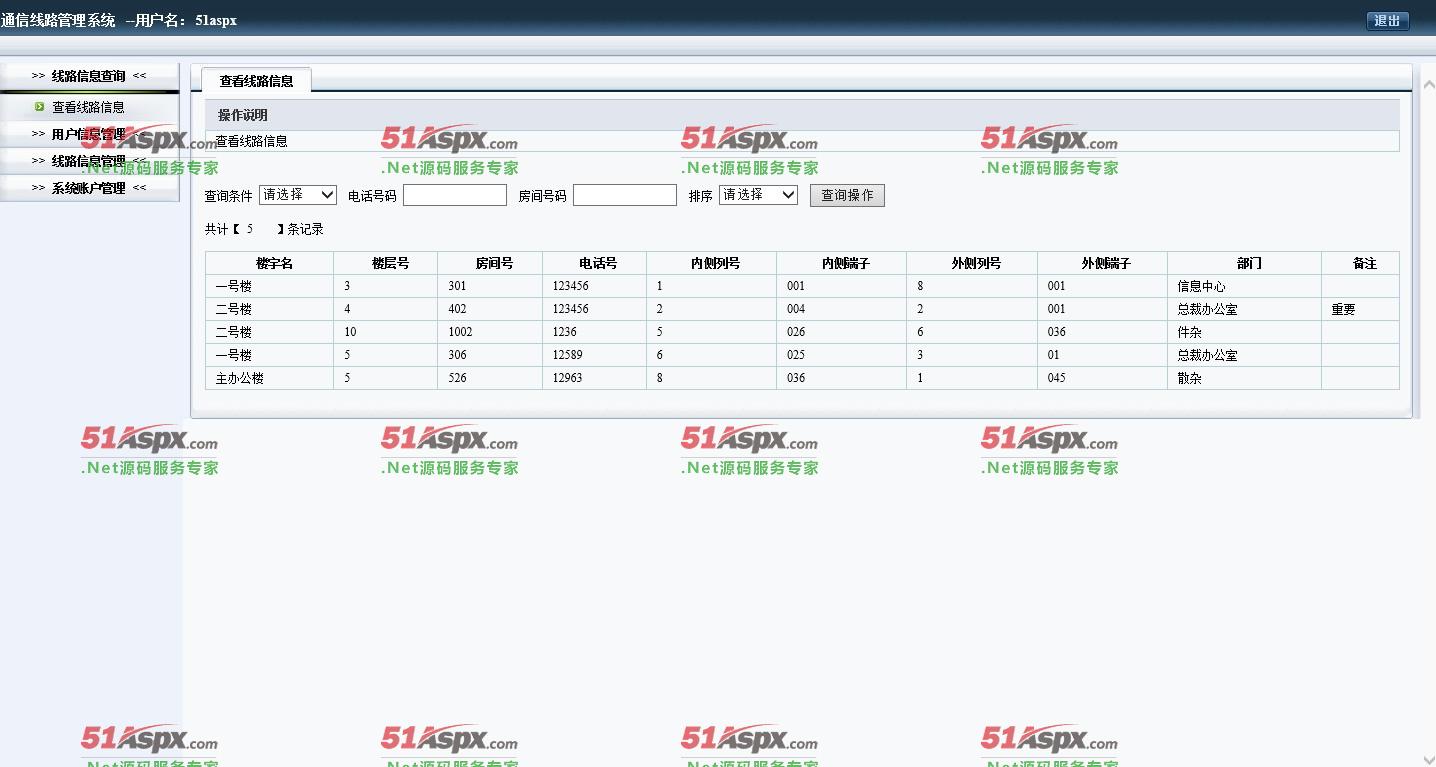Click 二号楼 in the room 1002 row

coord(234,332)
